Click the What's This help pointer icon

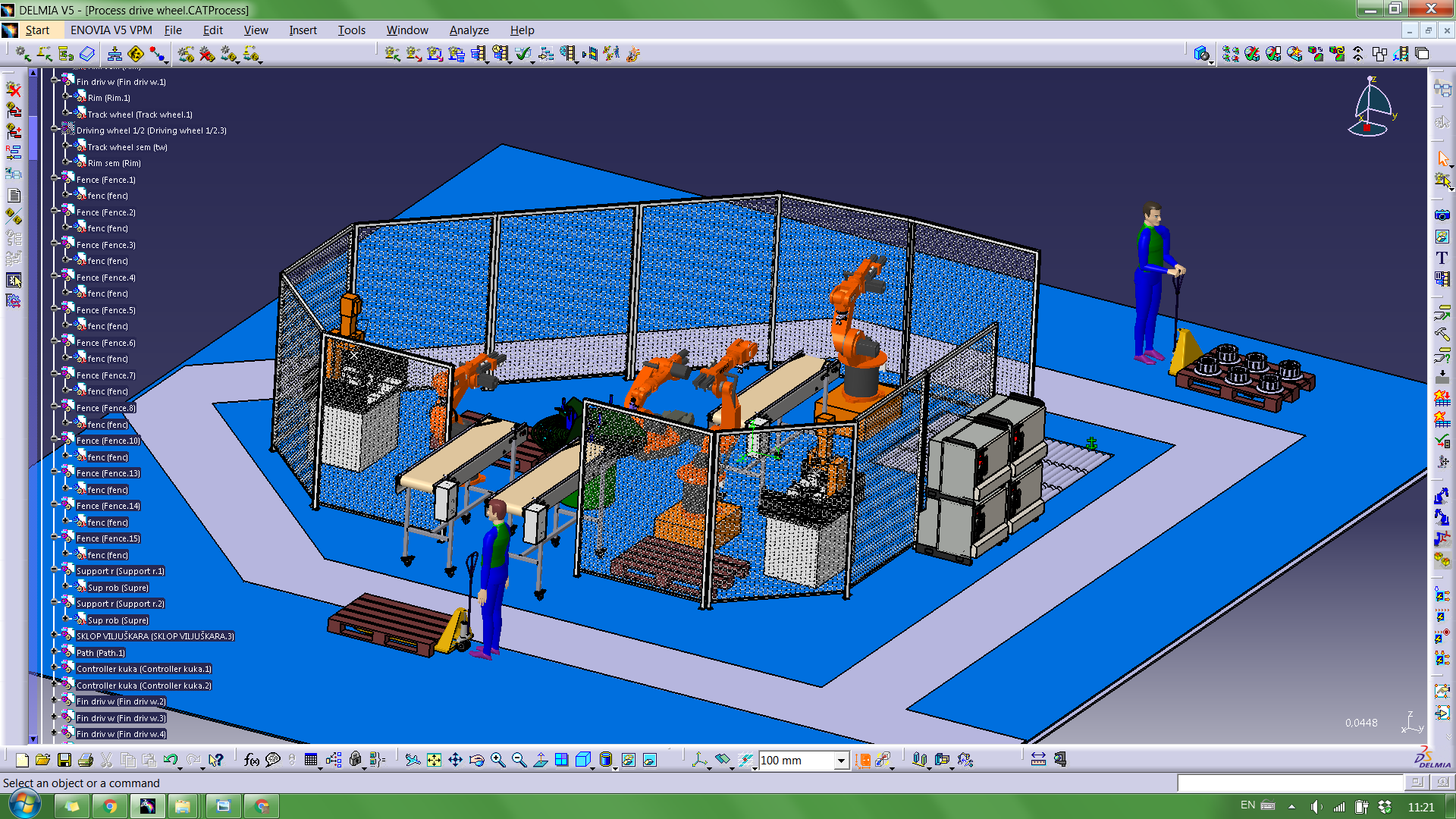click(216, 760)
